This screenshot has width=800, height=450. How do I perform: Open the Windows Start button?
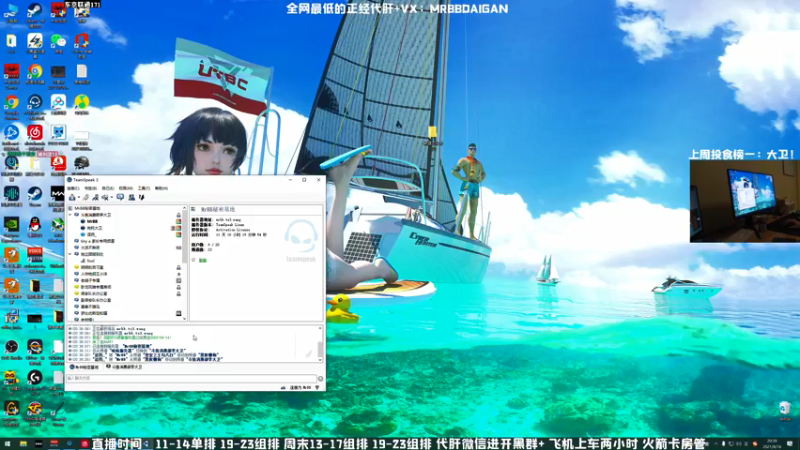[x=7, y=444]
